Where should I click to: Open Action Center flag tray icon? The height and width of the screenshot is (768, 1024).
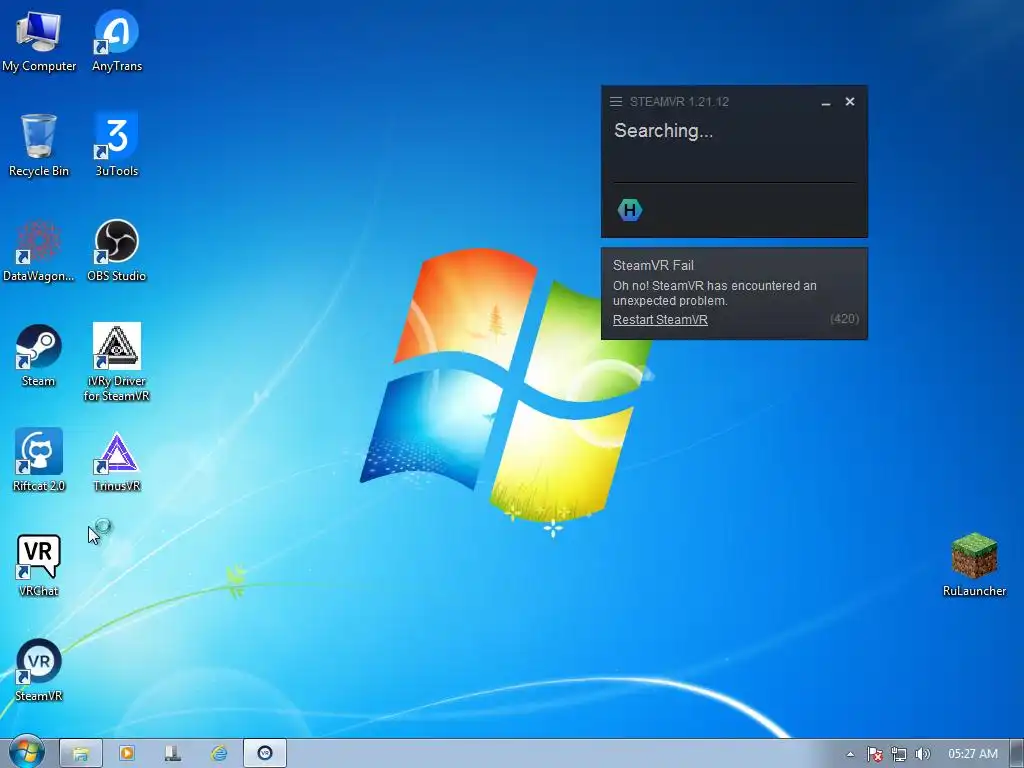(x=874, y=754)
